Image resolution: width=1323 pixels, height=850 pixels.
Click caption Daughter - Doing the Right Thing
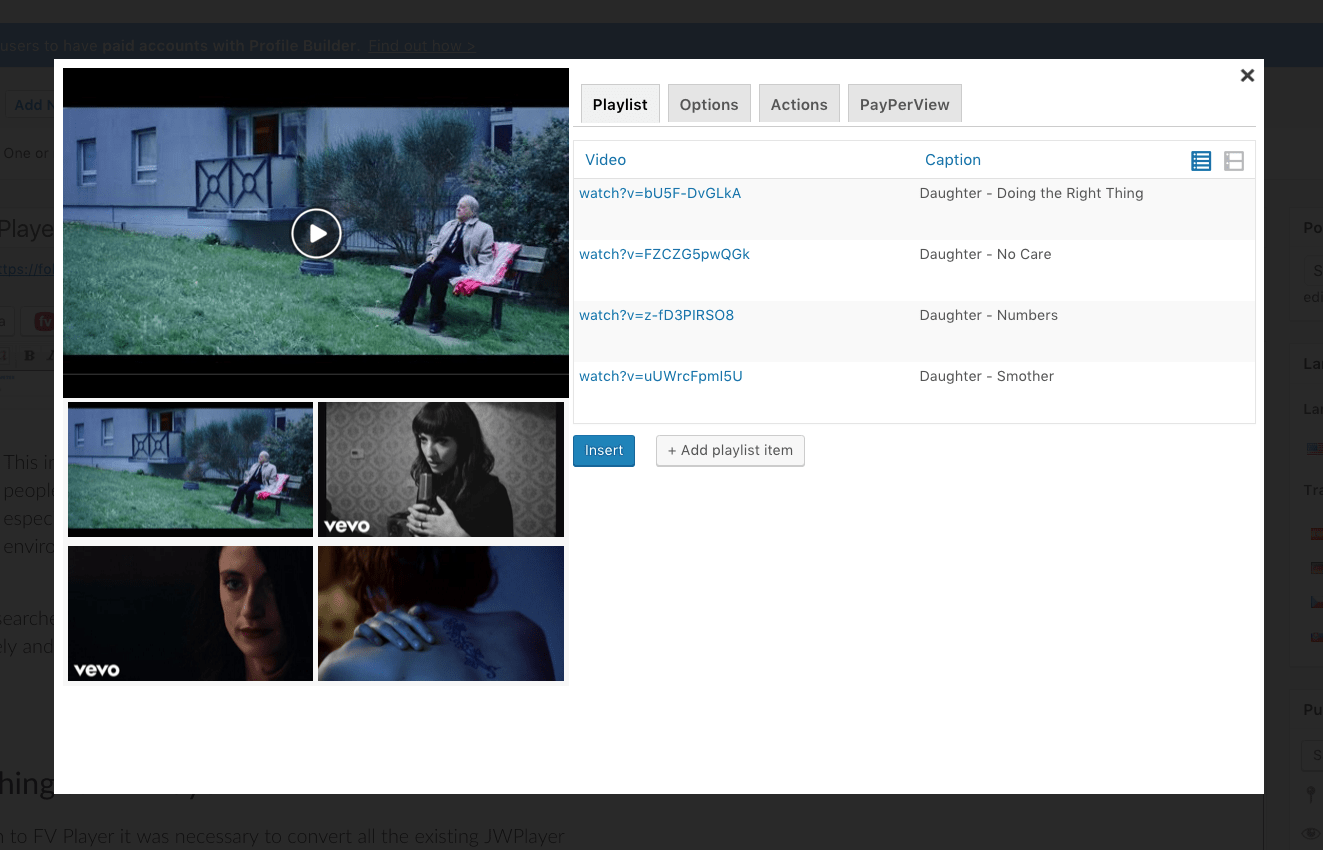[1031, 193]
